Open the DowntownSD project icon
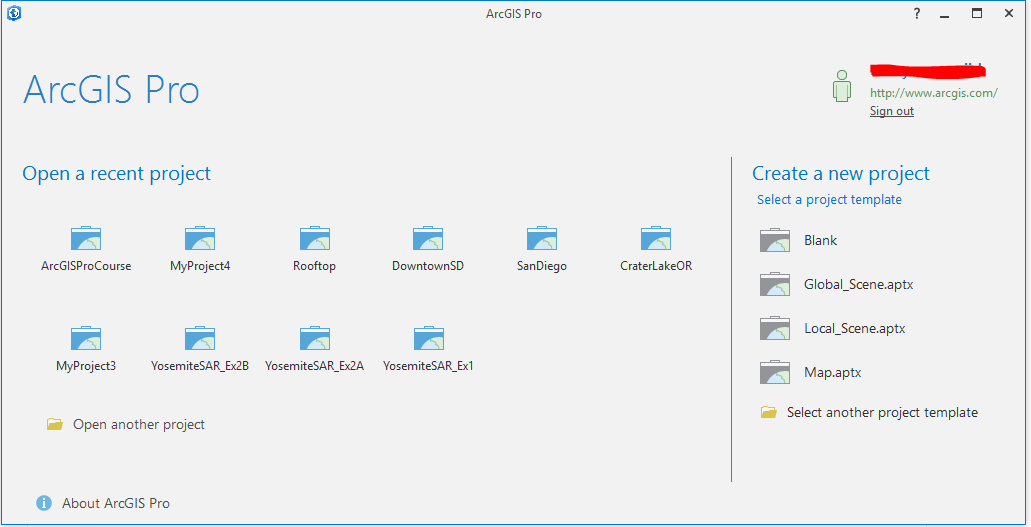The width and height of the screenshot is (1031, 527). click(428, 238)
